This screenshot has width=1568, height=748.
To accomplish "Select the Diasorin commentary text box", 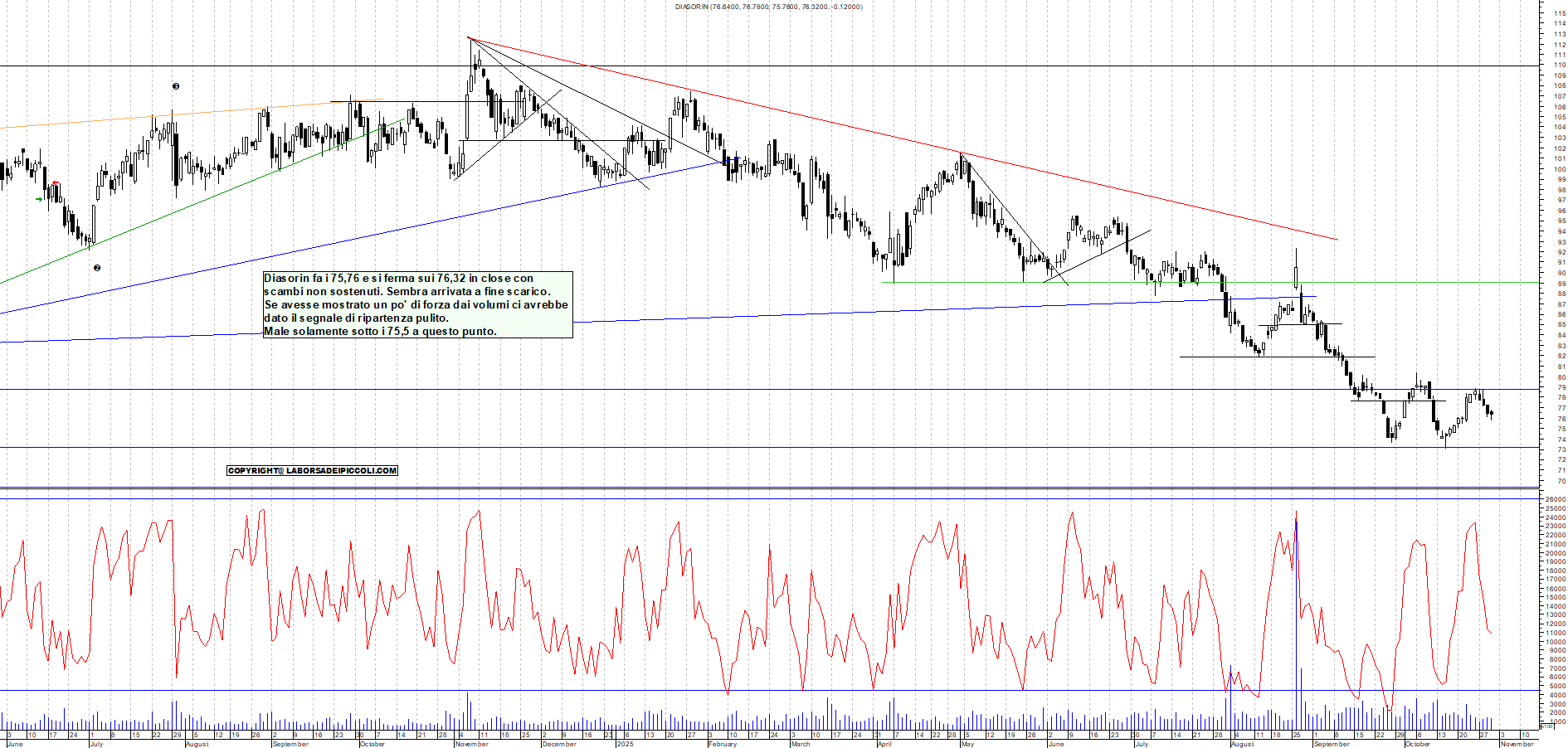I will pyautogui.click(x=417, y=304).
